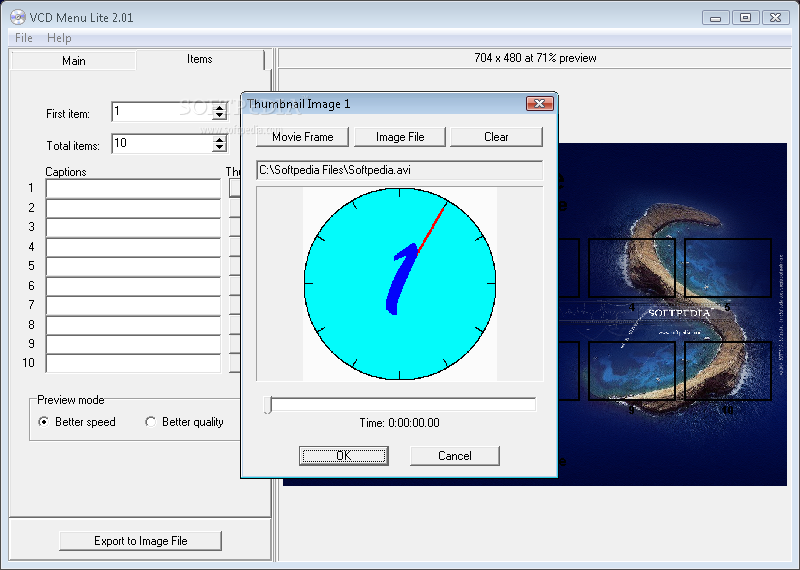Image resolution: width=800 pixels, height=570 pixels.
Task: Increase the First item value
Action: point(219,107)
